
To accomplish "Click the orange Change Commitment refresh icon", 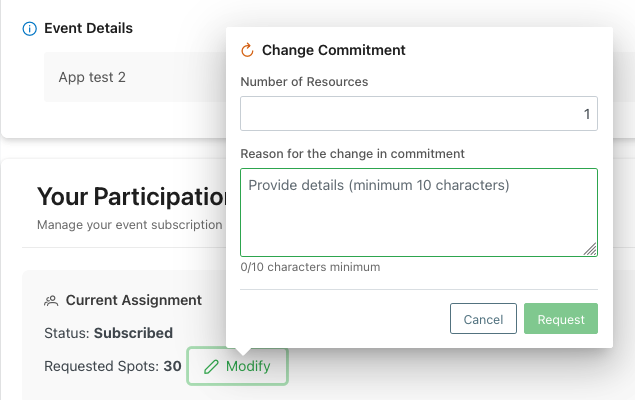I will (x=248, y=50).
